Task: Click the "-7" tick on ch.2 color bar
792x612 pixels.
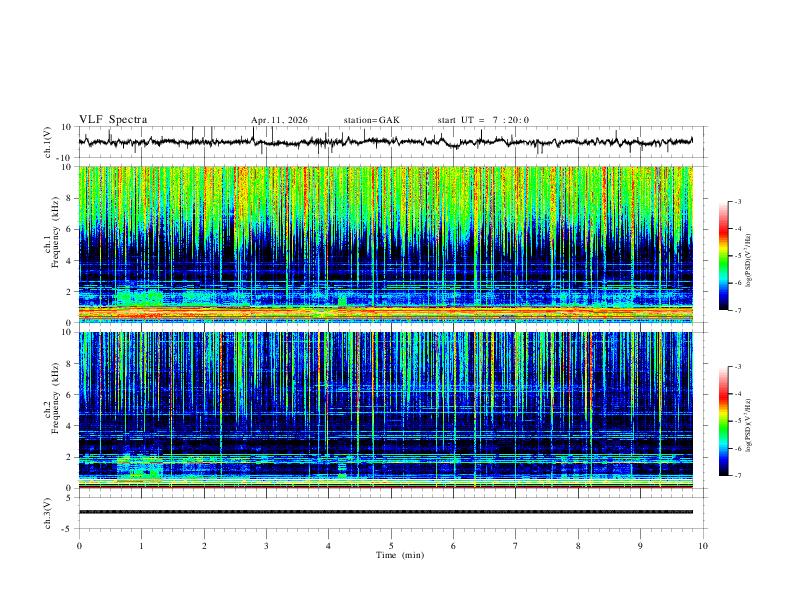Action: click(737, 476)
